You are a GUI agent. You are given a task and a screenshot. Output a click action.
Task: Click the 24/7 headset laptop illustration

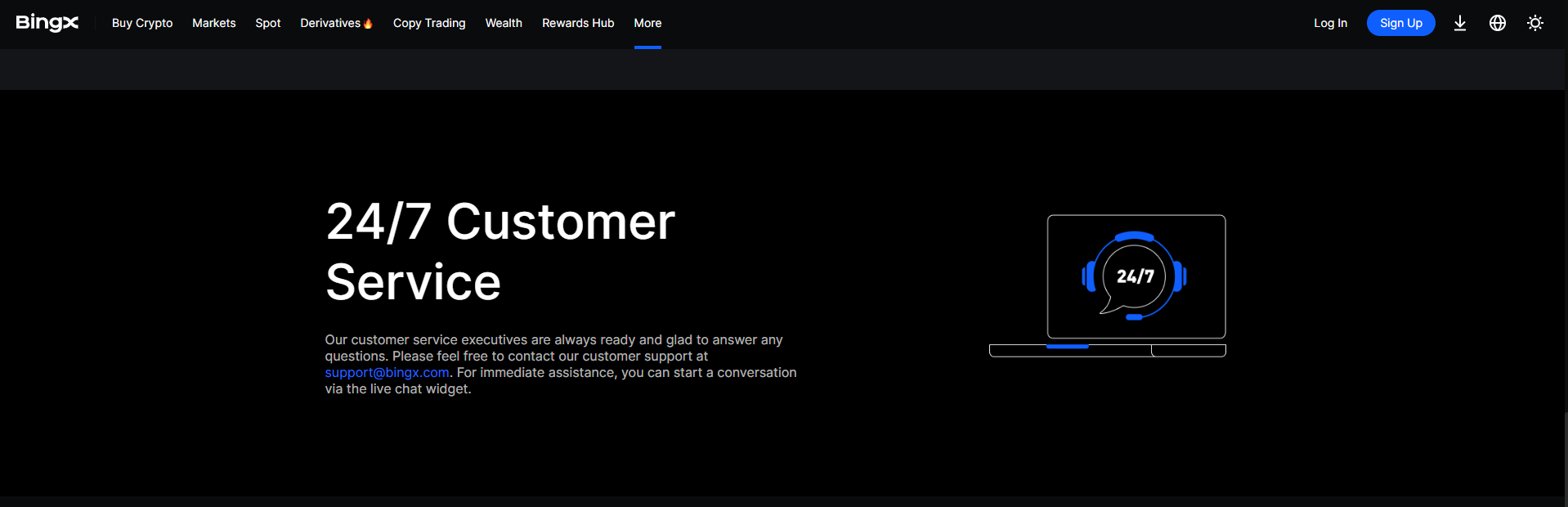1108,285
